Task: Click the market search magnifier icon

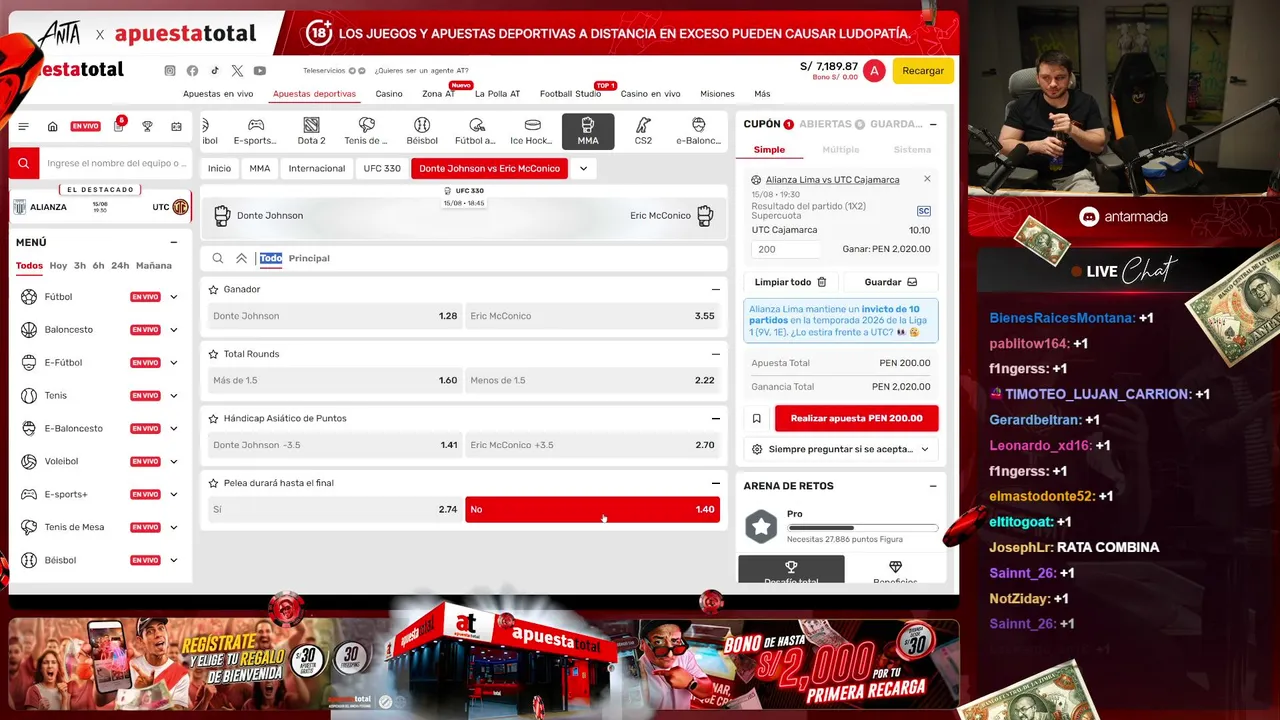Action: (x=218, y=258)
